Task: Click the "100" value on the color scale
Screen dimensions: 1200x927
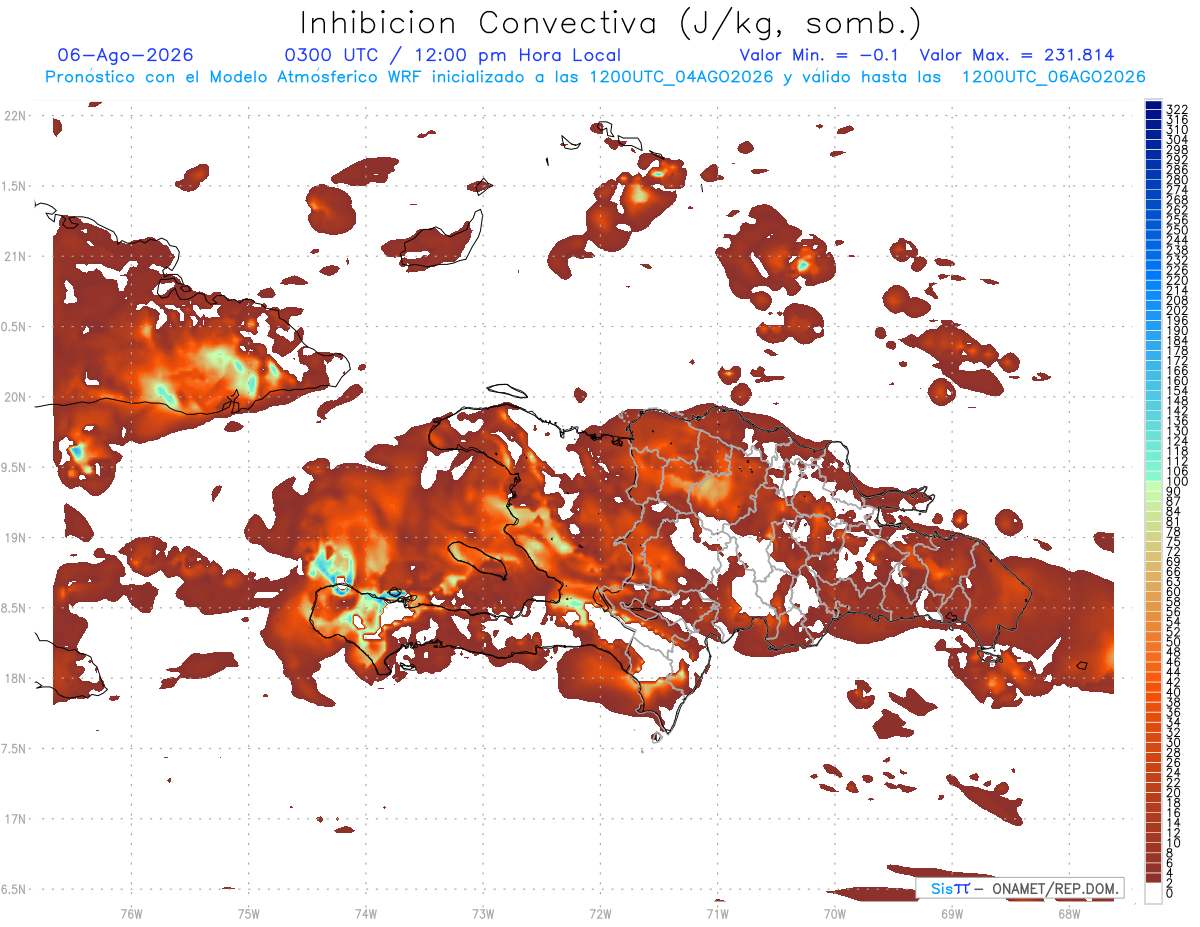Action: 1176,482
